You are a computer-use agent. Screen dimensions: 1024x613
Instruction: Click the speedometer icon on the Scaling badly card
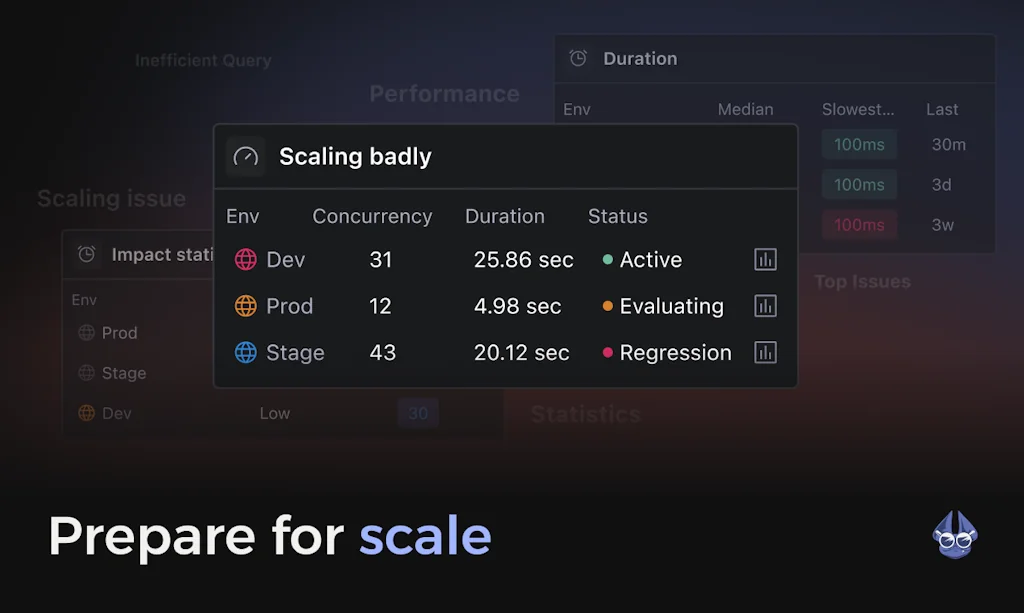coord(245,156)
